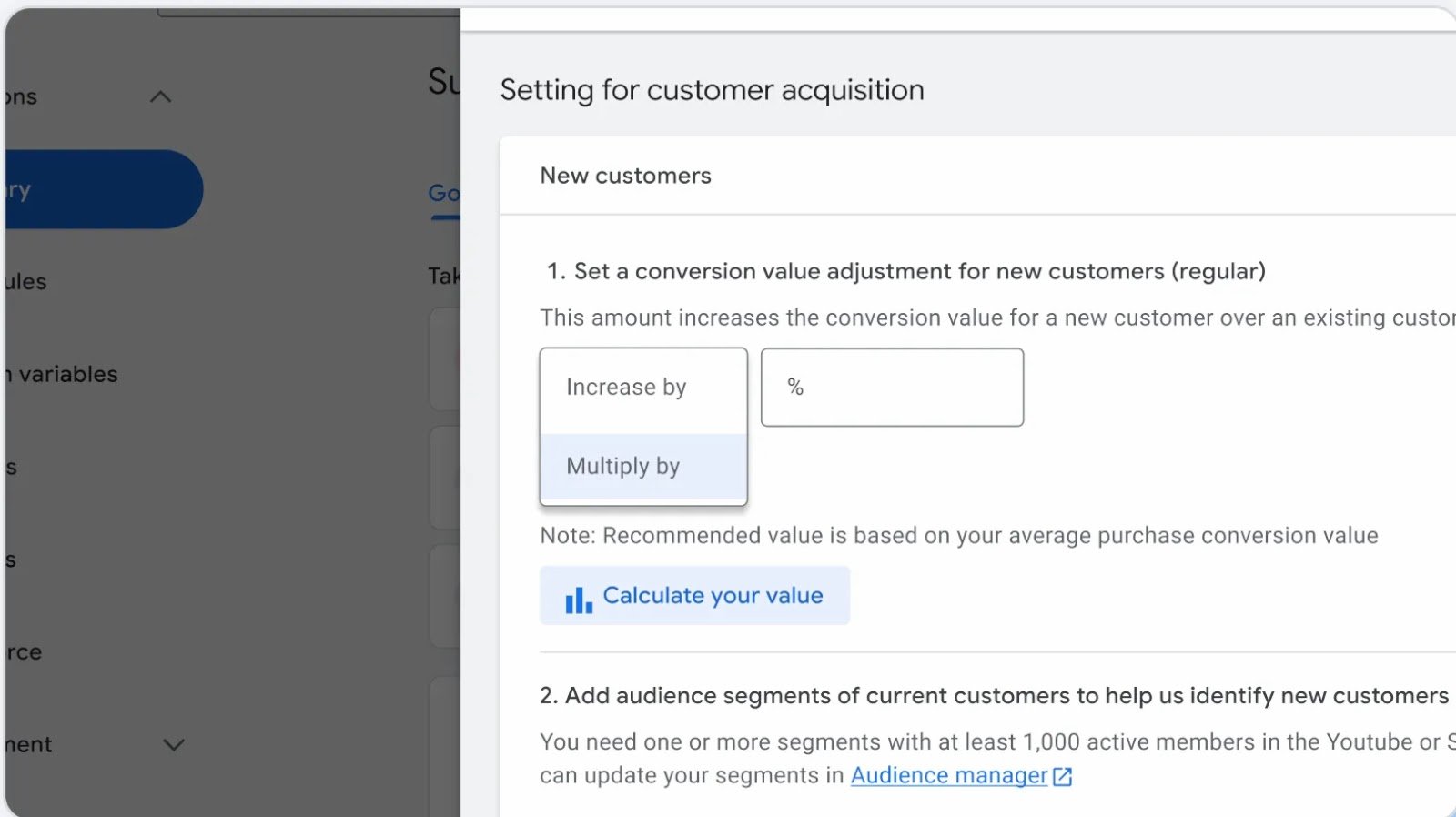Click the 'Setting for customer acquisition' title
The width and height of the screenshot is (1456, 817).
click(x=712, y=90)
